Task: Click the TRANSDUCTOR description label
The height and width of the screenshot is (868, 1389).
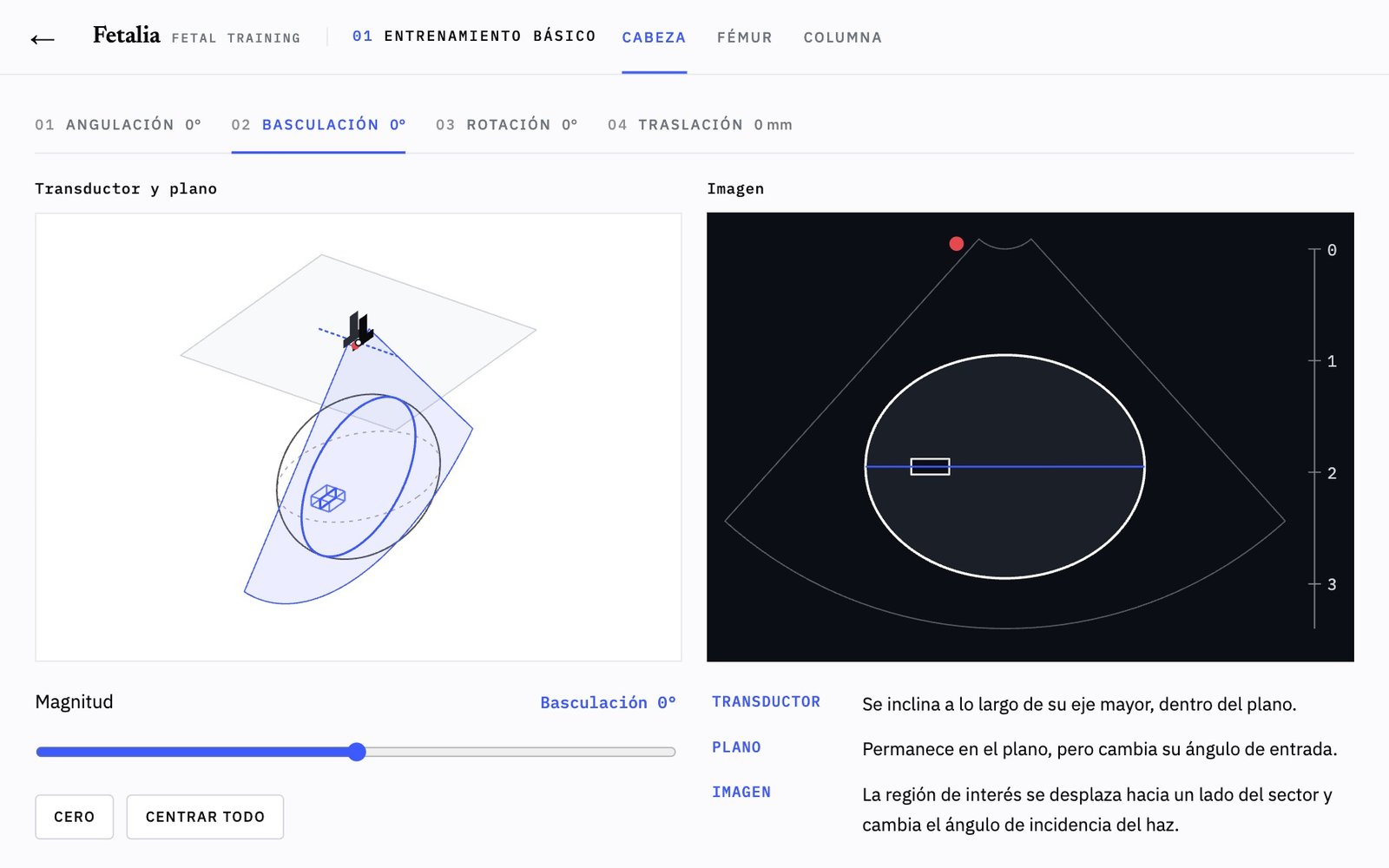Action: pyautogui.click(x=766, y=701)
